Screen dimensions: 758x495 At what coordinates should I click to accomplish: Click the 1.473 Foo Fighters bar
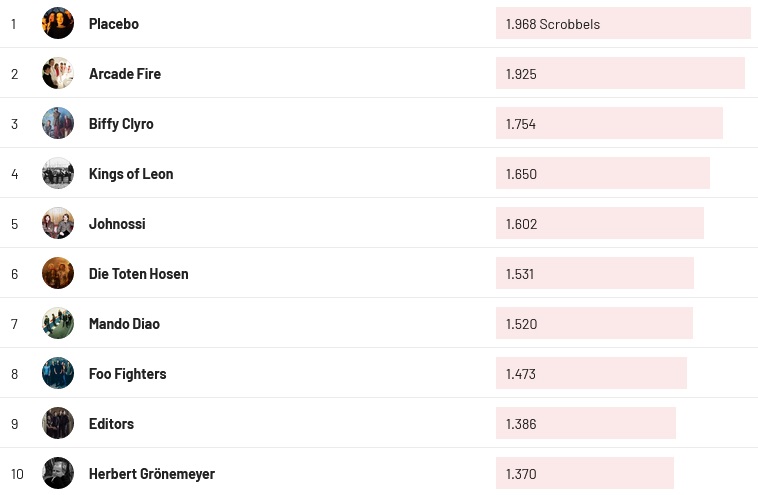coord(591,373)
